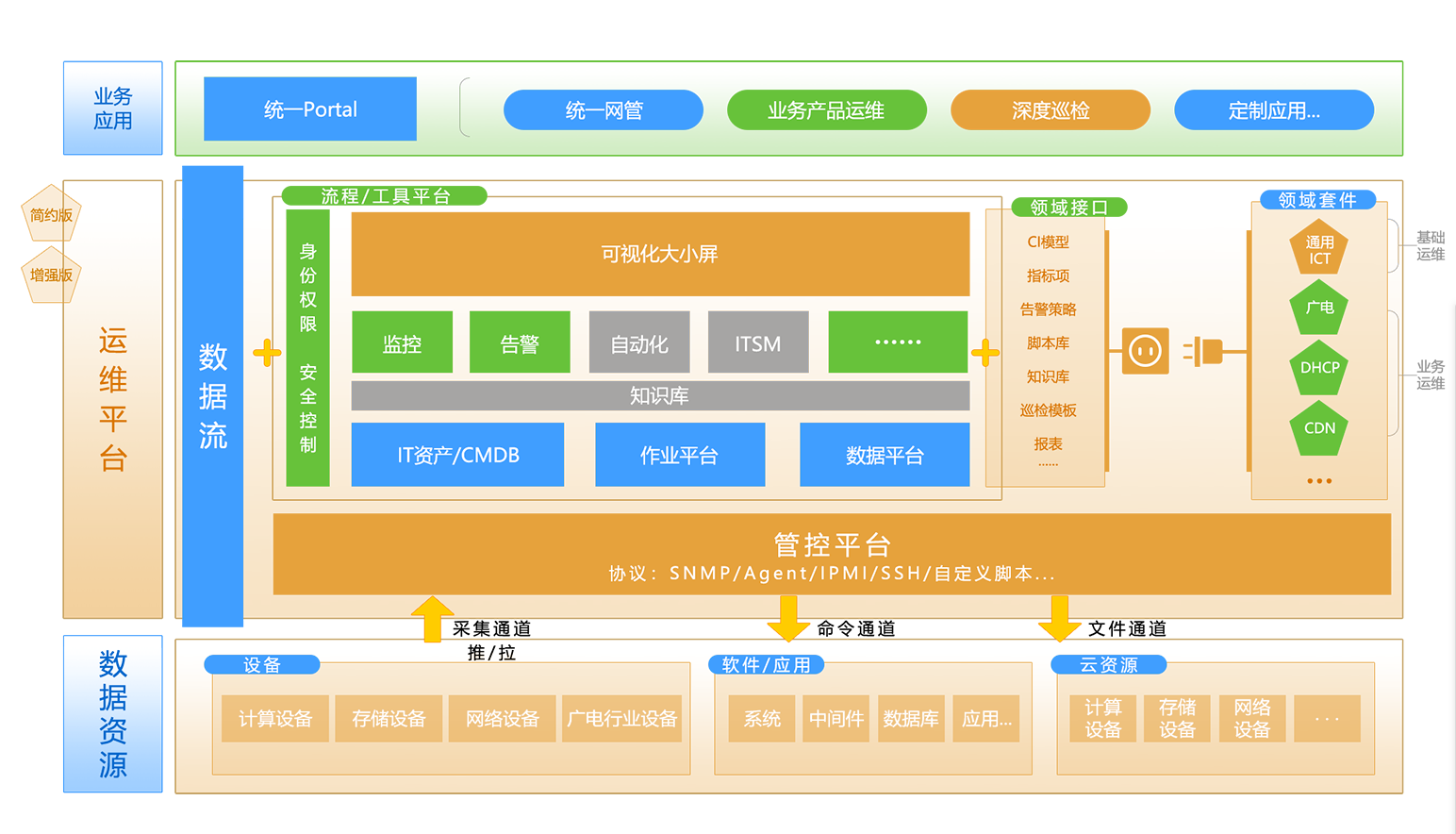Select the 增强版 badge icon
Viewport: 1456px width, 834px height.
(50, 275)
